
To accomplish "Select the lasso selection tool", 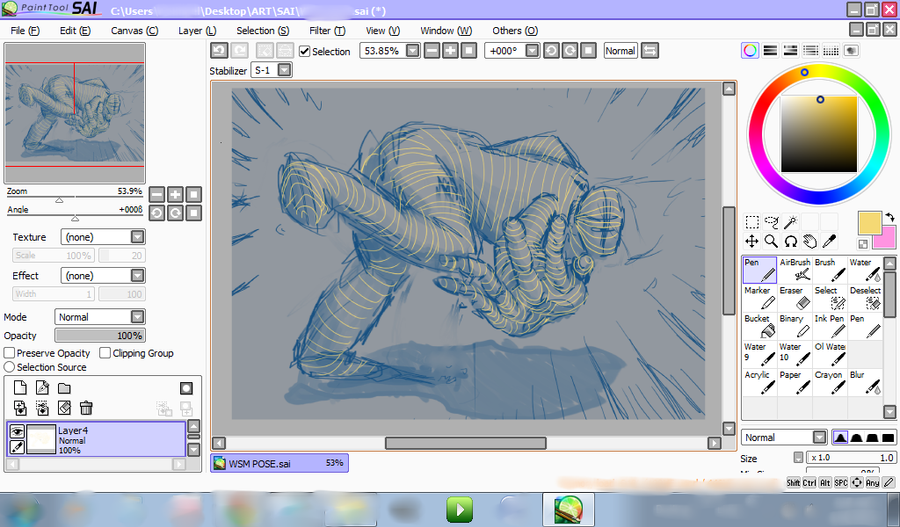I will 771,222.
